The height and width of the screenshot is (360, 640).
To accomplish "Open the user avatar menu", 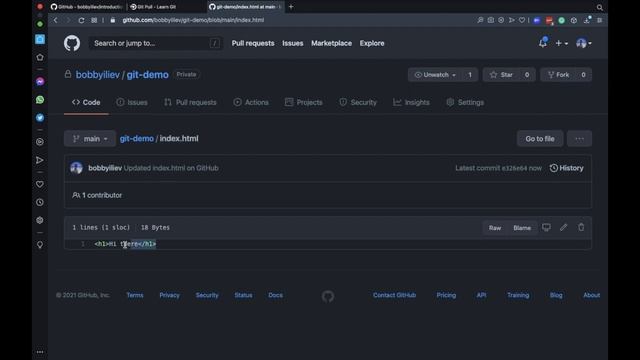I will [x=584, y=43].
